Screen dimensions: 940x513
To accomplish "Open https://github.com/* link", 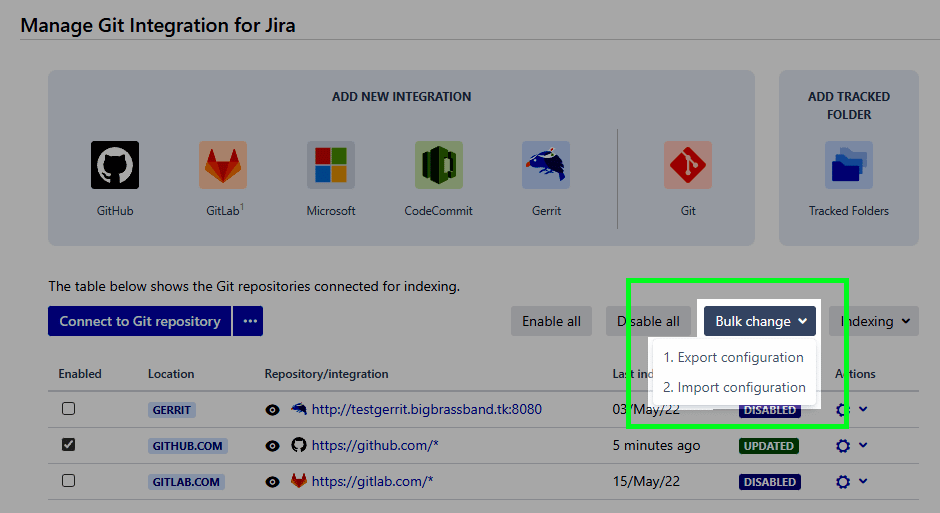I will 375,445.
